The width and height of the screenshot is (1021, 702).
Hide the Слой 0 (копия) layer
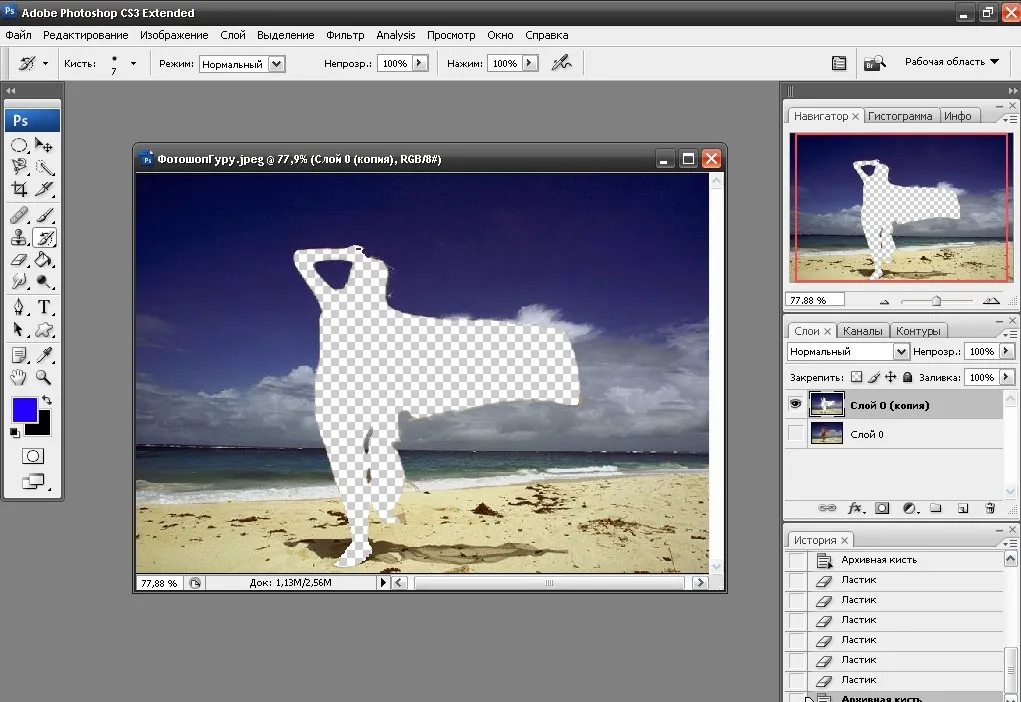tap(795, 404)
